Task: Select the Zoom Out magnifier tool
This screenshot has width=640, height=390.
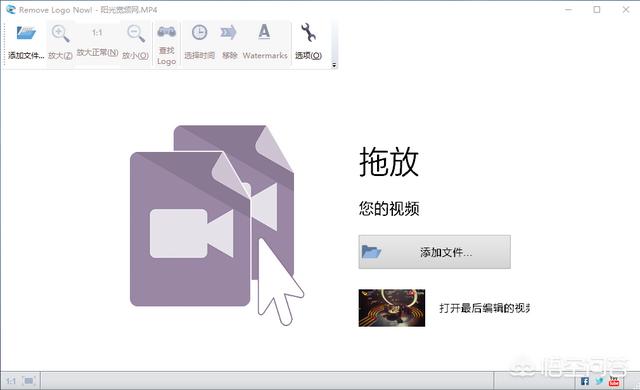Action: [136, 33]
